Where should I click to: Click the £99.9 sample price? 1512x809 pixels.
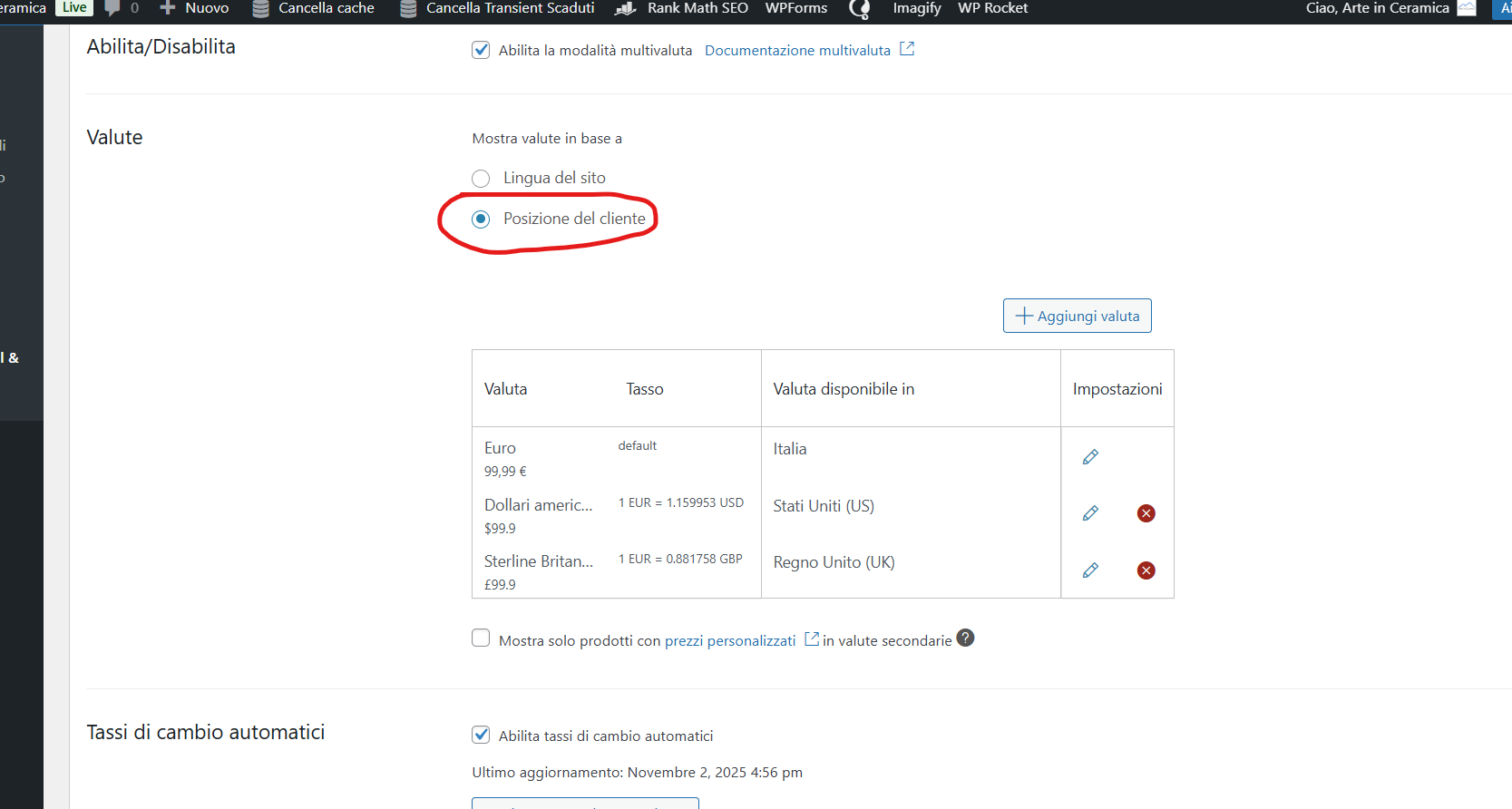500,585
